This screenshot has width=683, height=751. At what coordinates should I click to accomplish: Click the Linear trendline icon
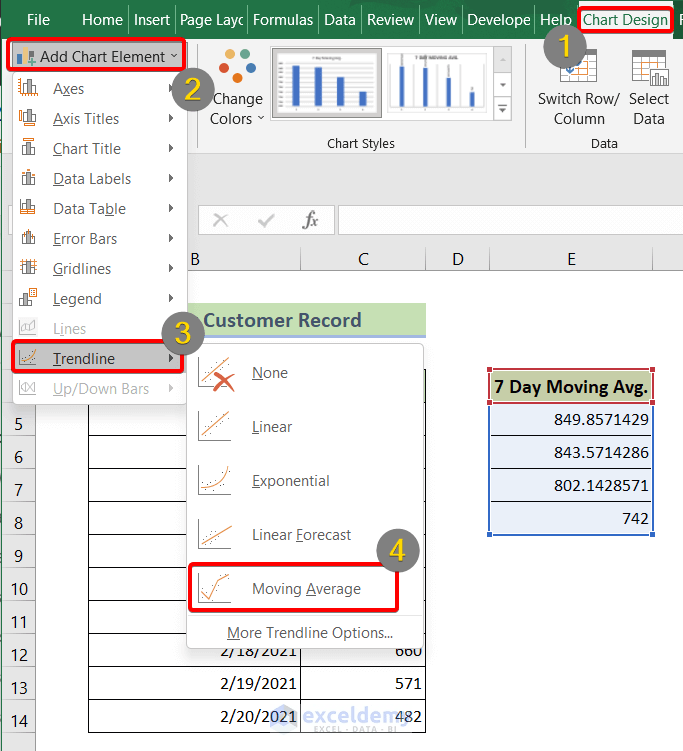215,426
